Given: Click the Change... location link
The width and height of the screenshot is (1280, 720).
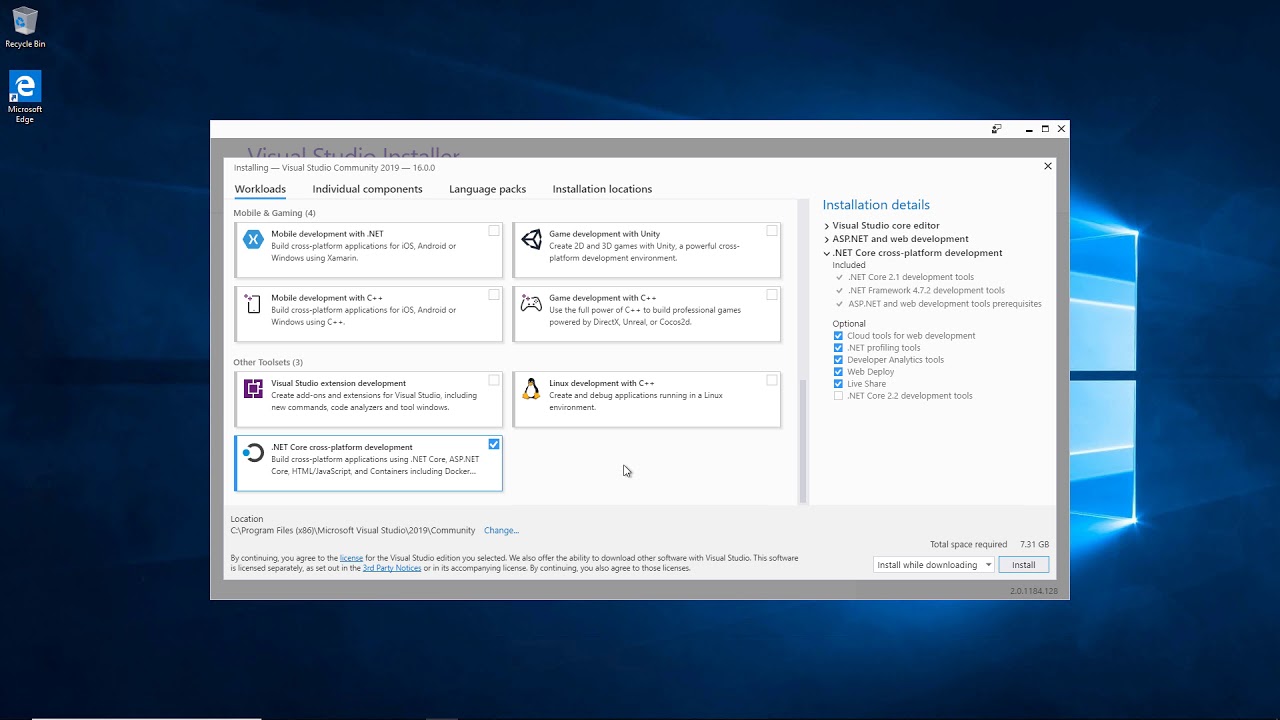Looking at the screenshot, I should coord(501,531).
